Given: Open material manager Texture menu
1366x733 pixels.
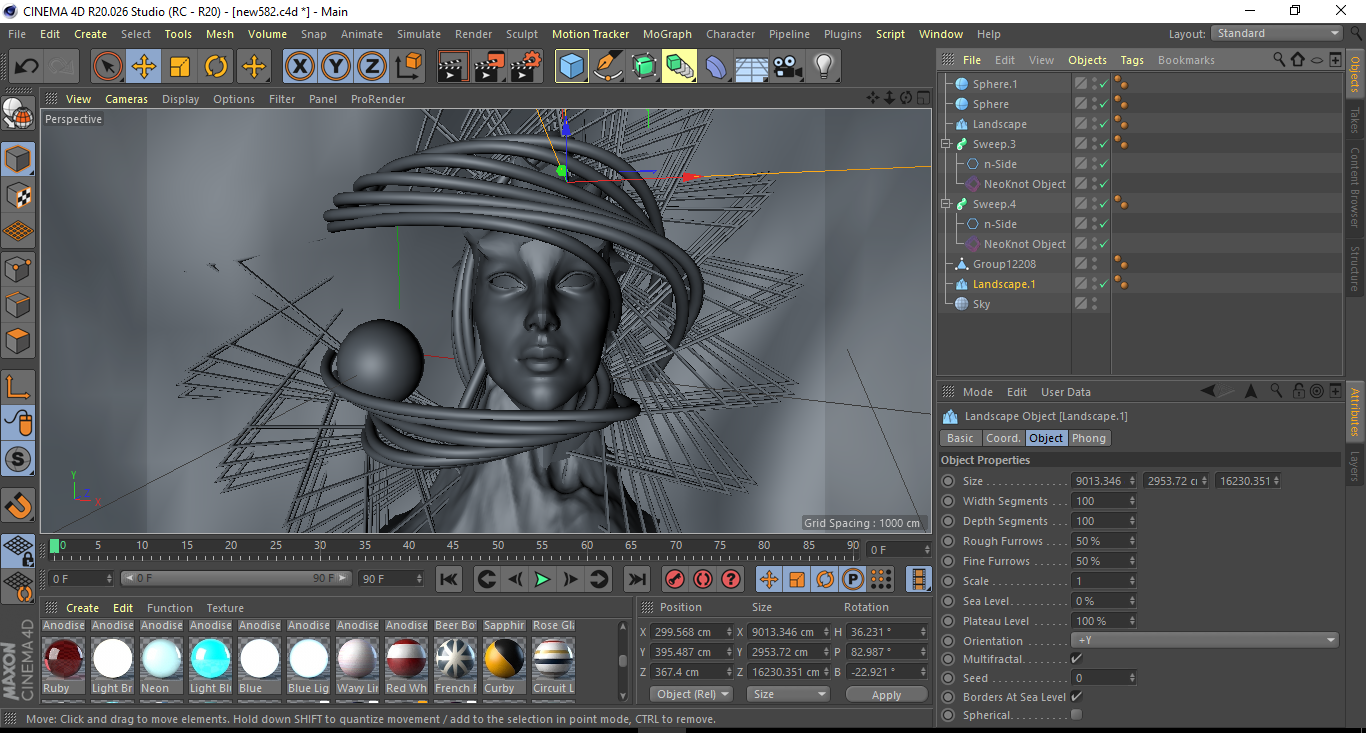Looking at the screenshot, I should (225, 608).
